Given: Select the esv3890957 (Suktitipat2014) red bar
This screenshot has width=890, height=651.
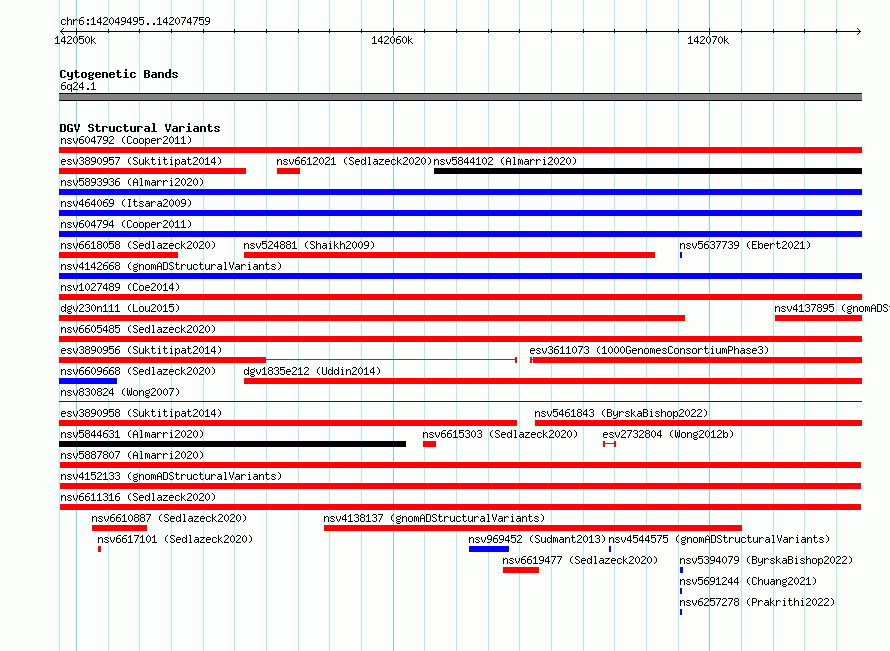Looking at the screenshot, I should click(153, 171).
